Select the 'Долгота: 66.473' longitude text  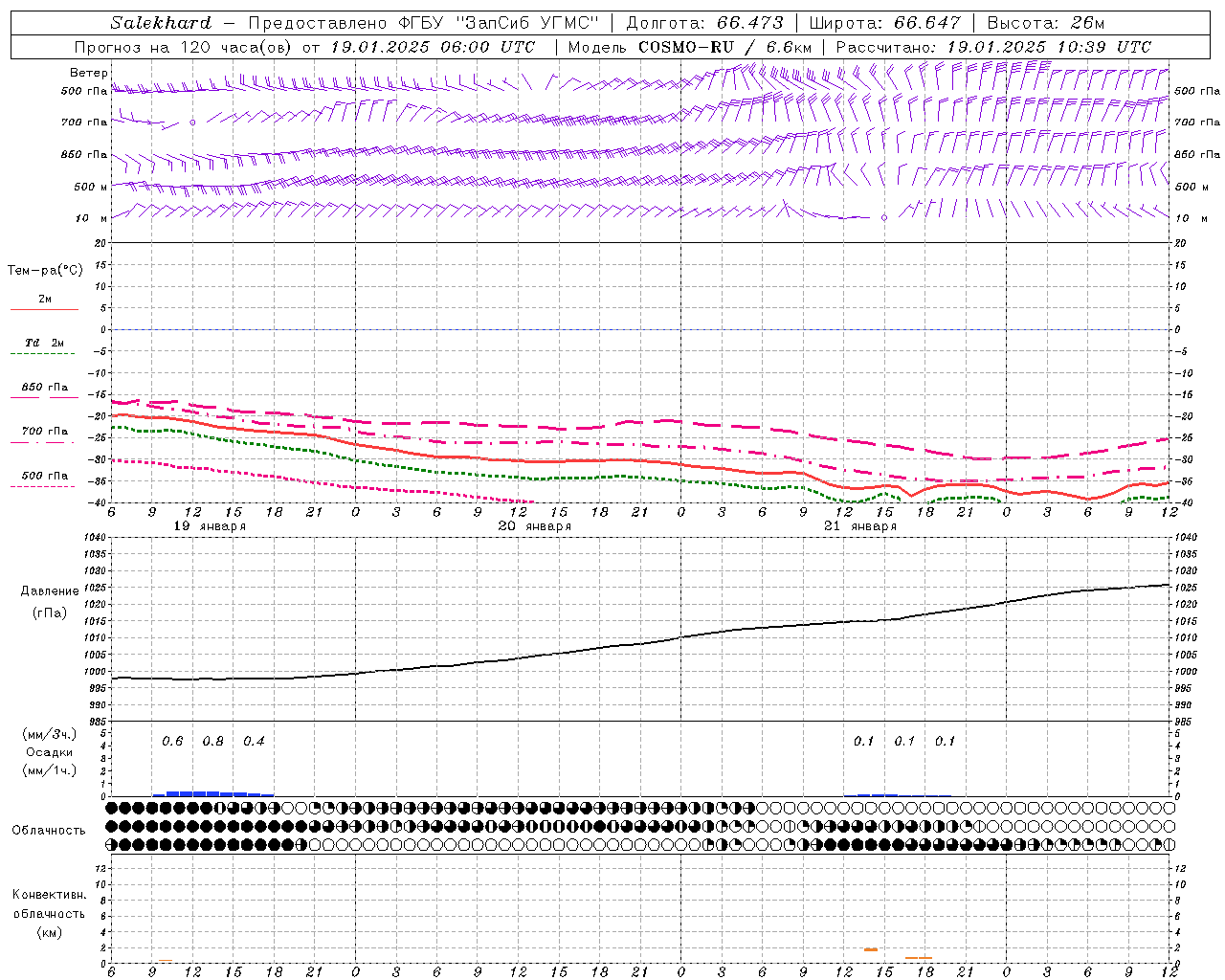coord(704,23)
